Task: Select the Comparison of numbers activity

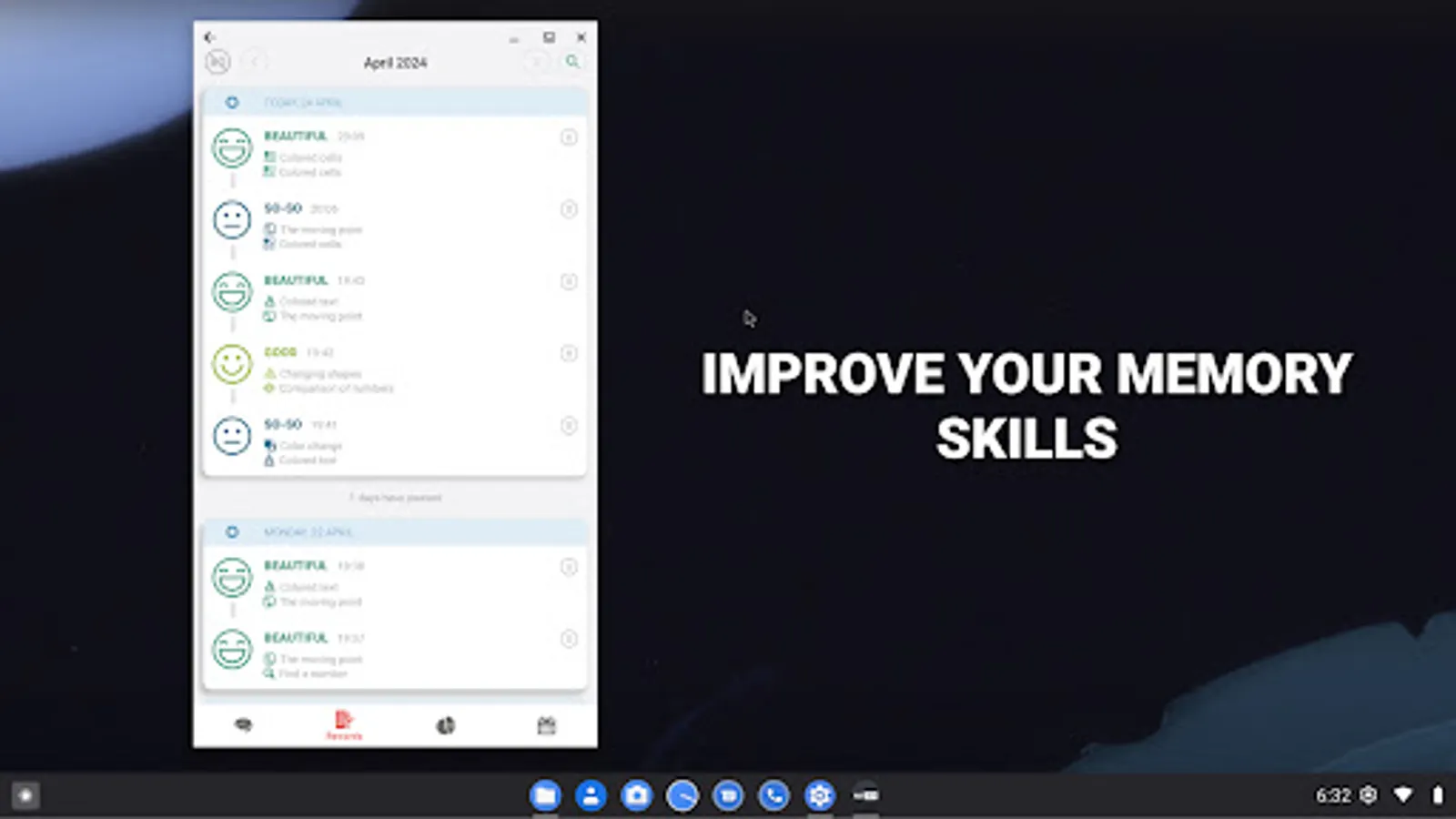Action: pyautogui.click(x=337, y=389)
